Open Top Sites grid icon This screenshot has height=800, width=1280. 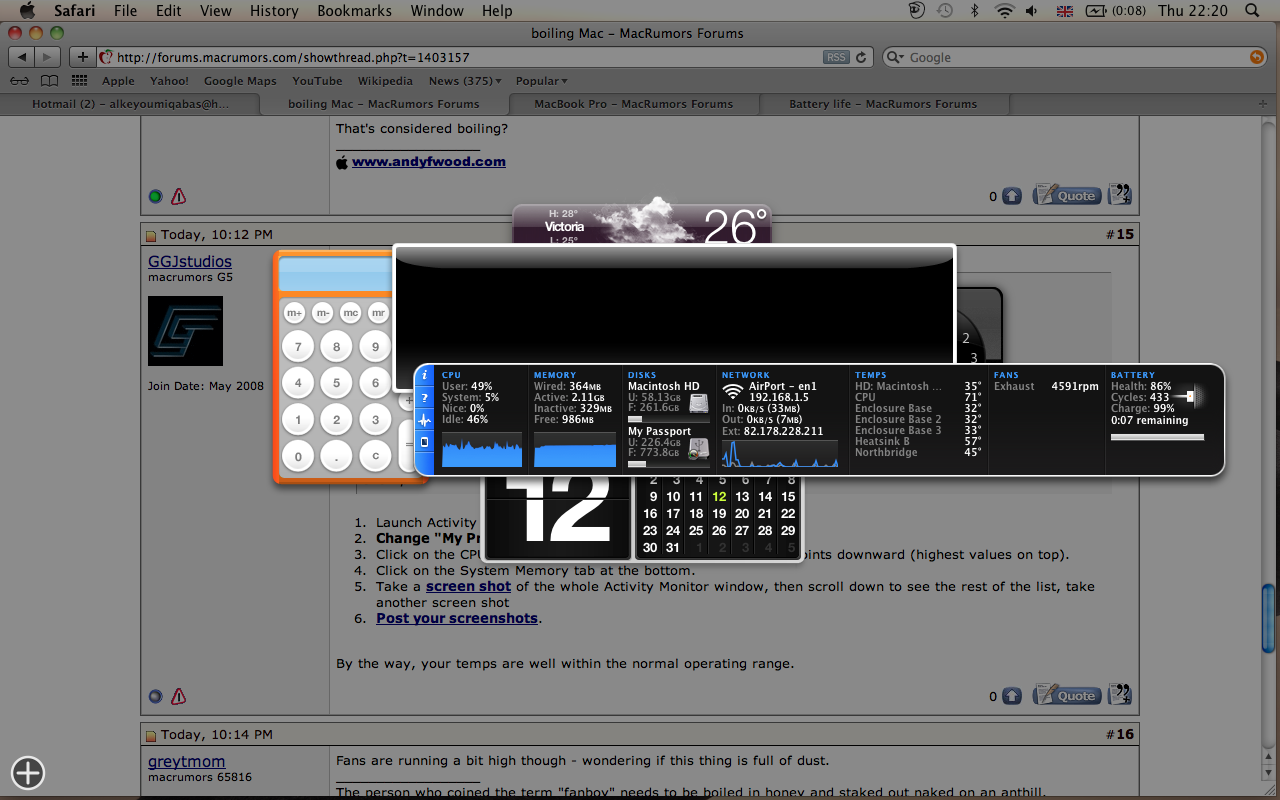(80, 81)
